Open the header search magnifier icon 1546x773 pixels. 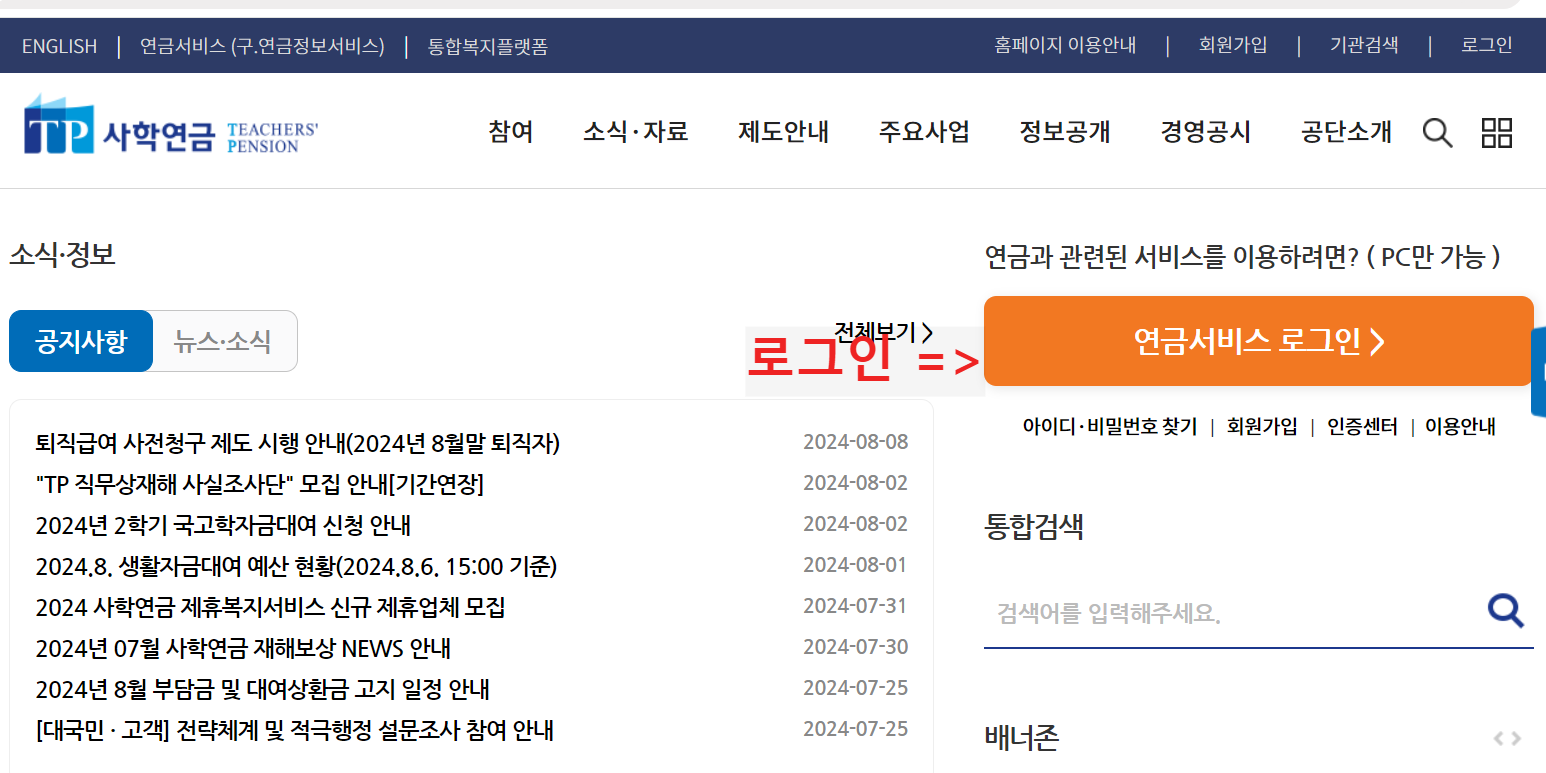point(1437,132)
